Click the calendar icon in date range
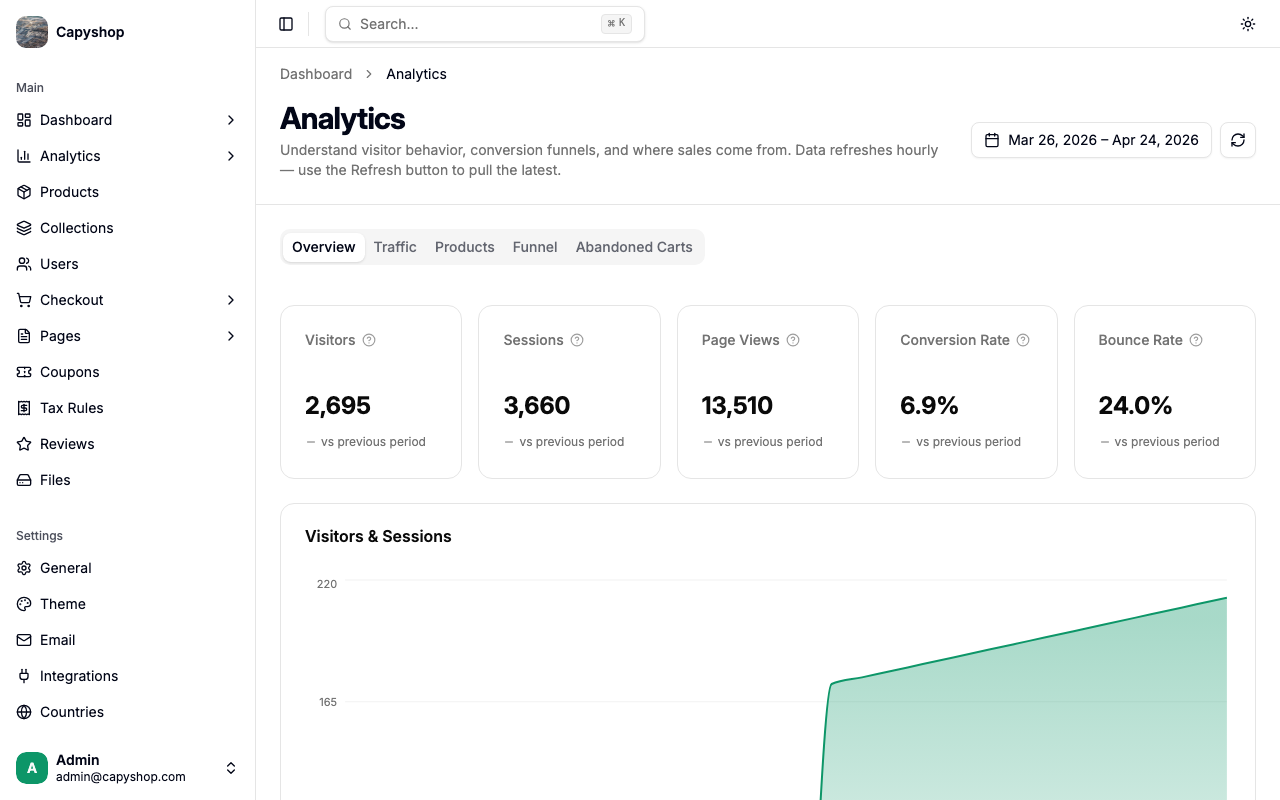The height and width of the screenshot is (800, 1280). tap(992, 140)
